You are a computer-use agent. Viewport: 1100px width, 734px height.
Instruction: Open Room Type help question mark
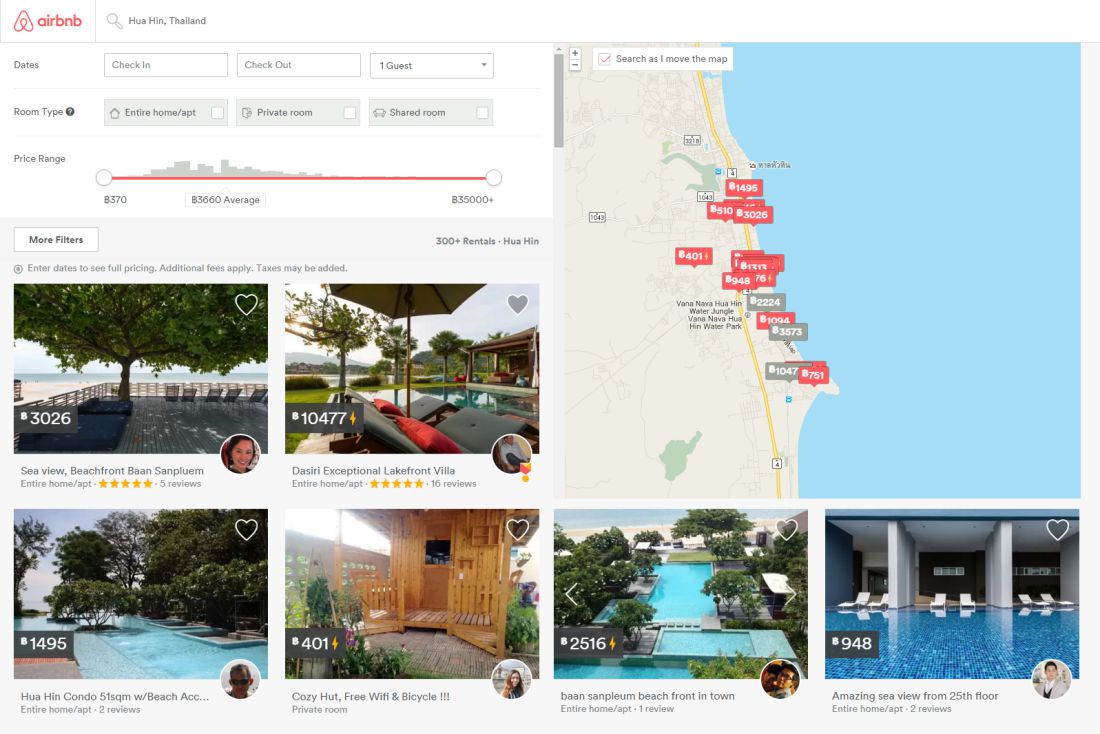pyautogui.click(x=70, y=112)
